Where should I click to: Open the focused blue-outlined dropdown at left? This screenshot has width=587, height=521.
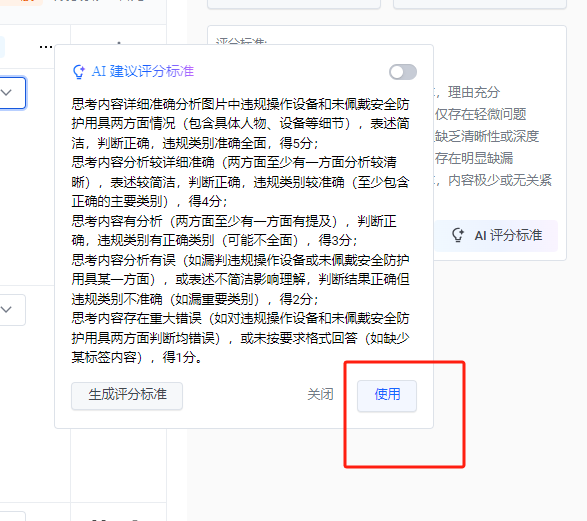click(12, 93)
